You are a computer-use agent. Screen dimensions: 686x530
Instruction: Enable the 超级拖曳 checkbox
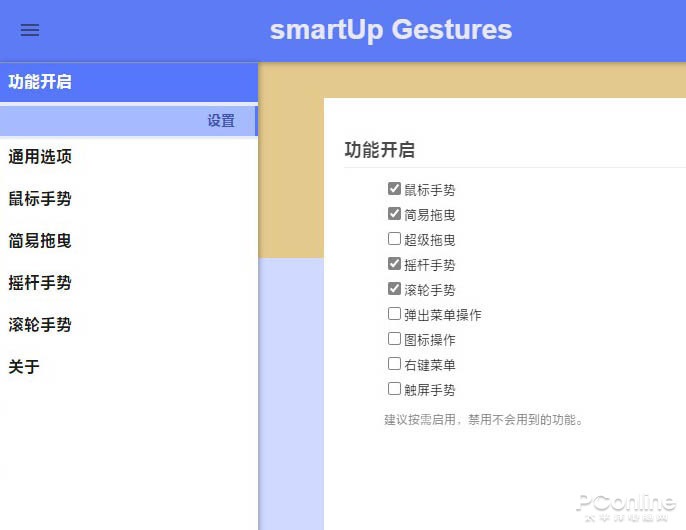click(x=394, y=239)
